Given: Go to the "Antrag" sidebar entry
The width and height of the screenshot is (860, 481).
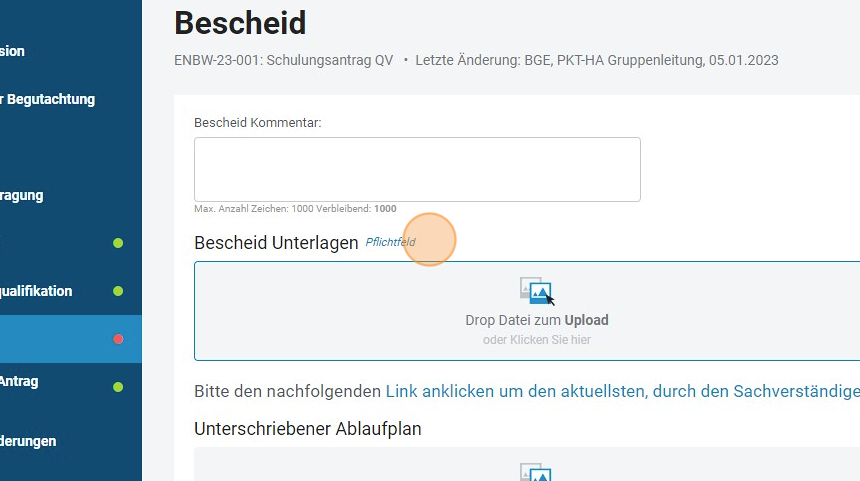Looking at the screenshot, I should coord(20,381).
